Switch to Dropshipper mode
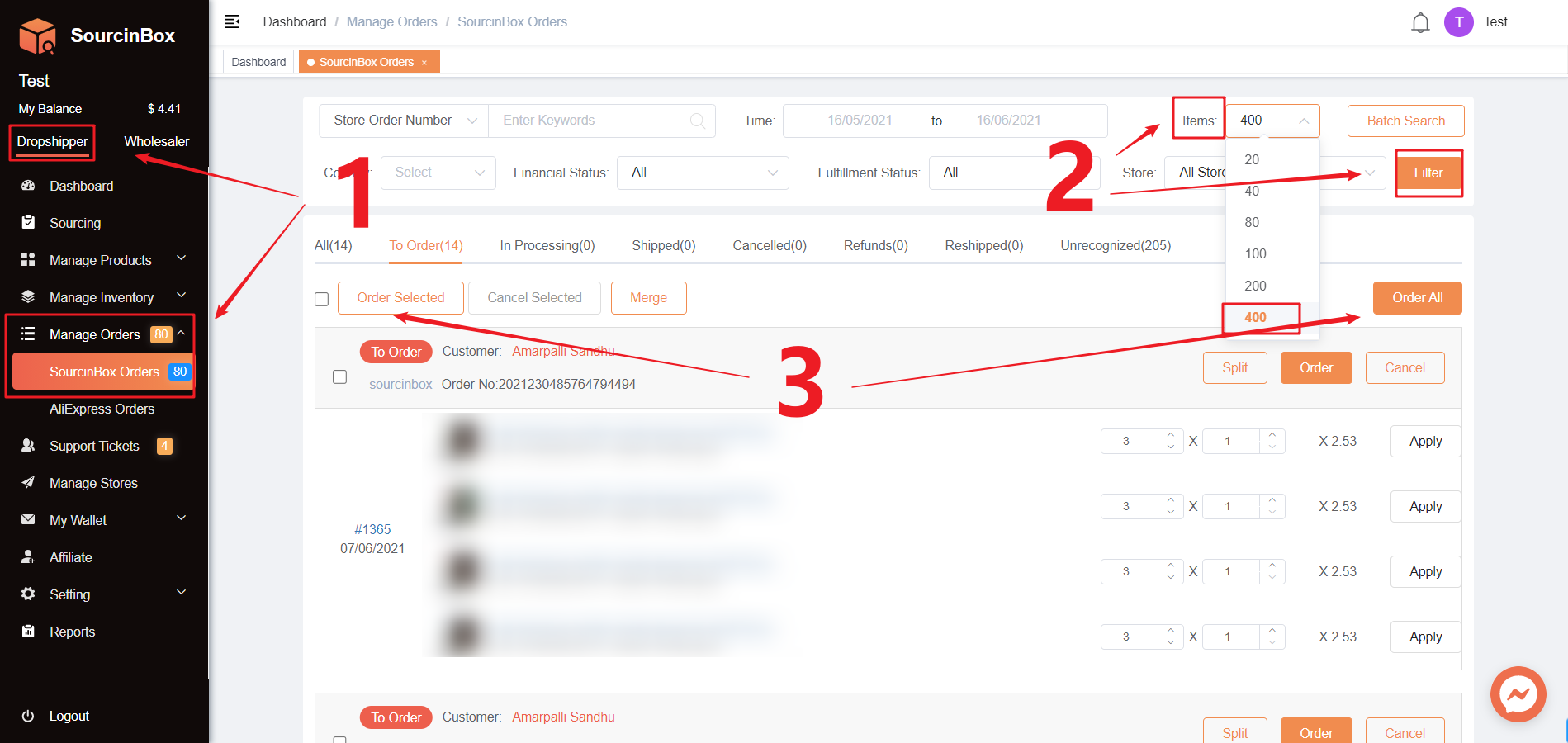This screenshot has width=1568, height=743. click(x=52, y=141)
